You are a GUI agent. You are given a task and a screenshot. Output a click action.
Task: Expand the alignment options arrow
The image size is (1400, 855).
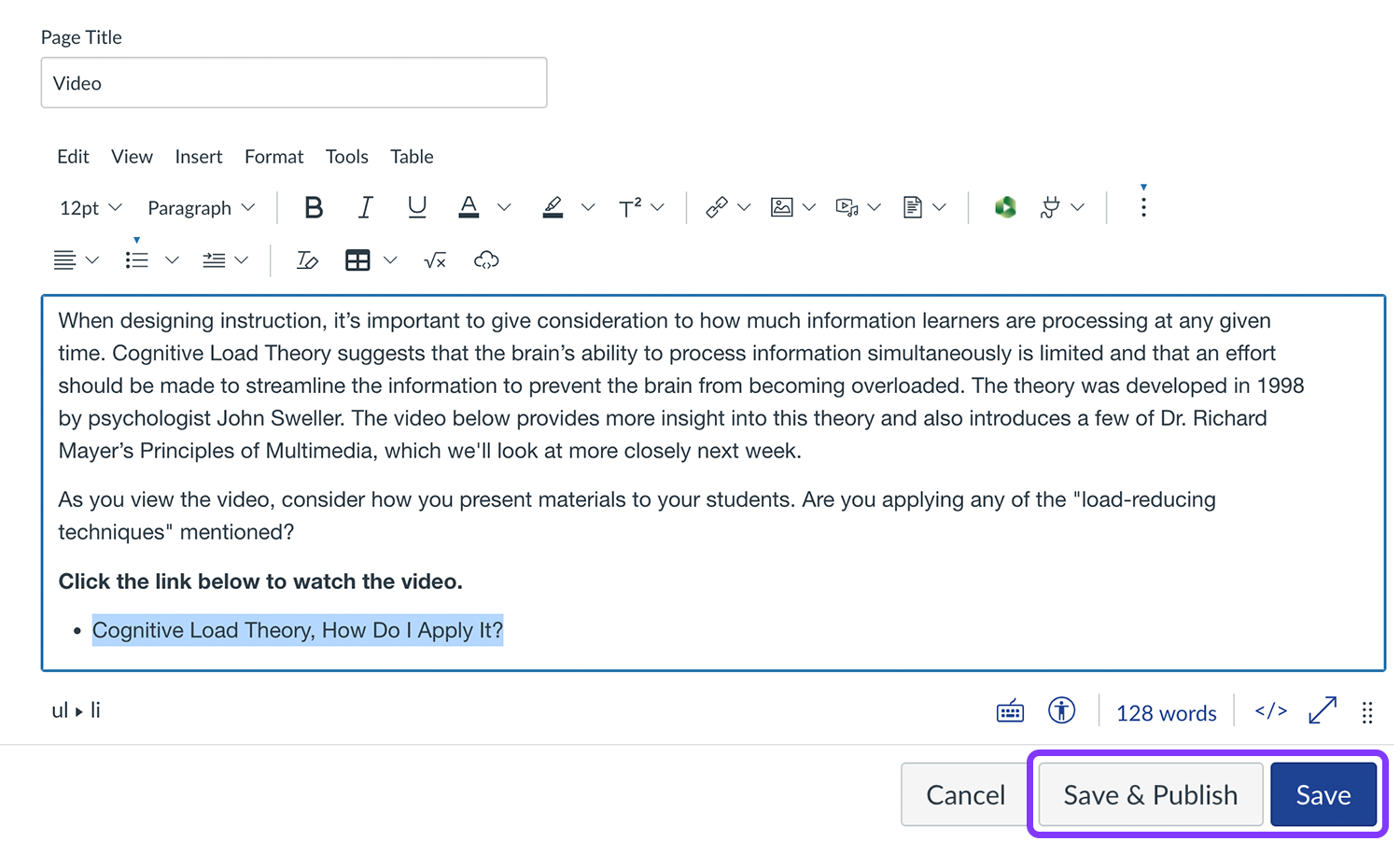pyautogui.click(x=92, y=260)
